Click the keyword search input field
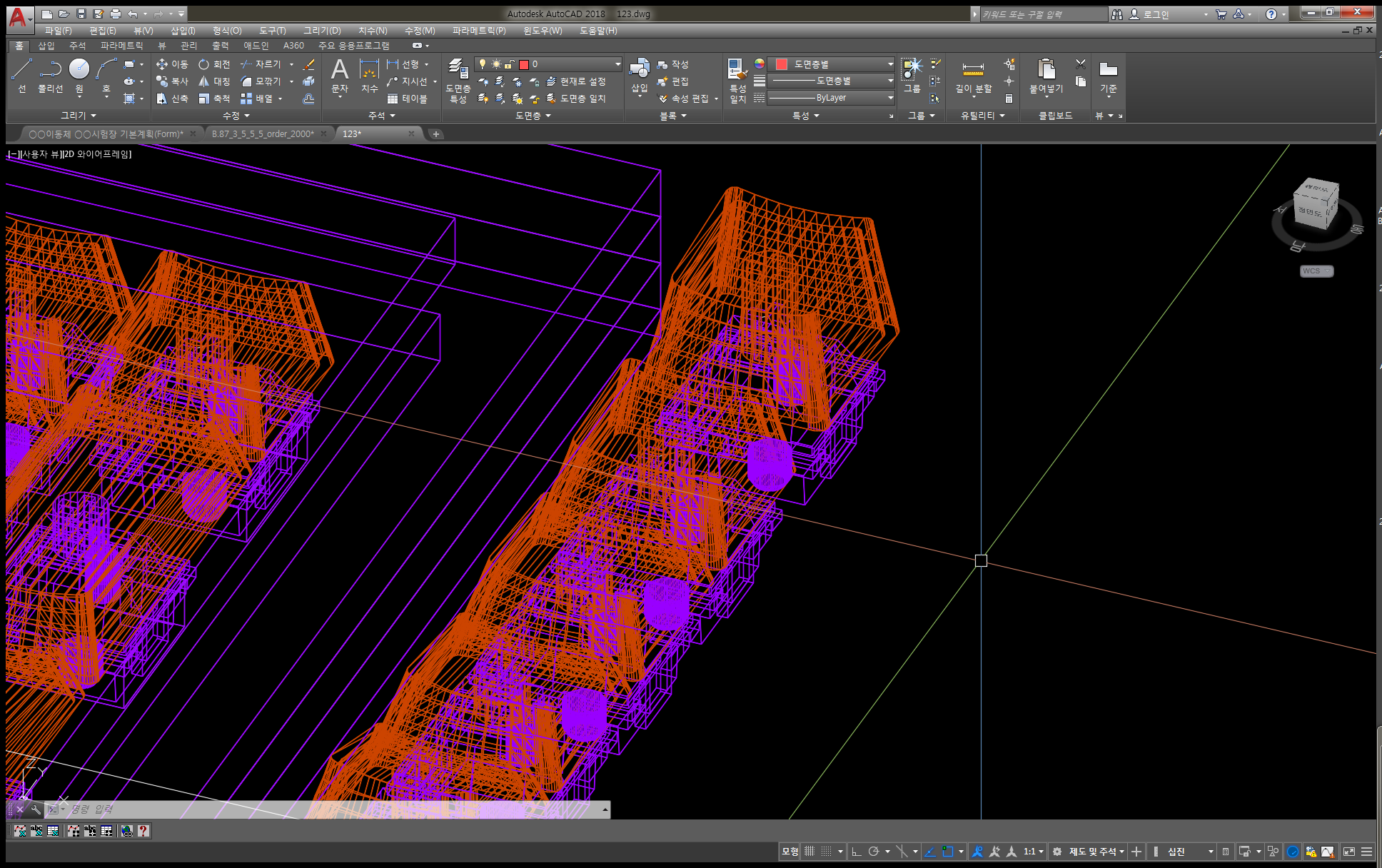This screenshot has height=868, width=1382. click(x=1043, y=14)
